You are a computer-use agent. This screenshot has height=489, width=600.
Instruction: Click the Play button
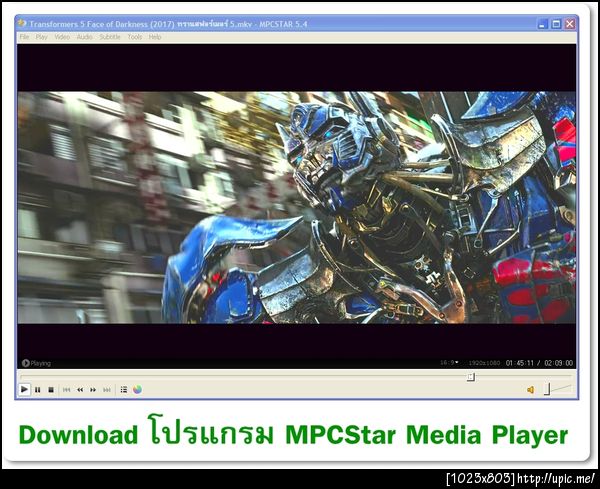pyautogui.click(x=24, y=390)
